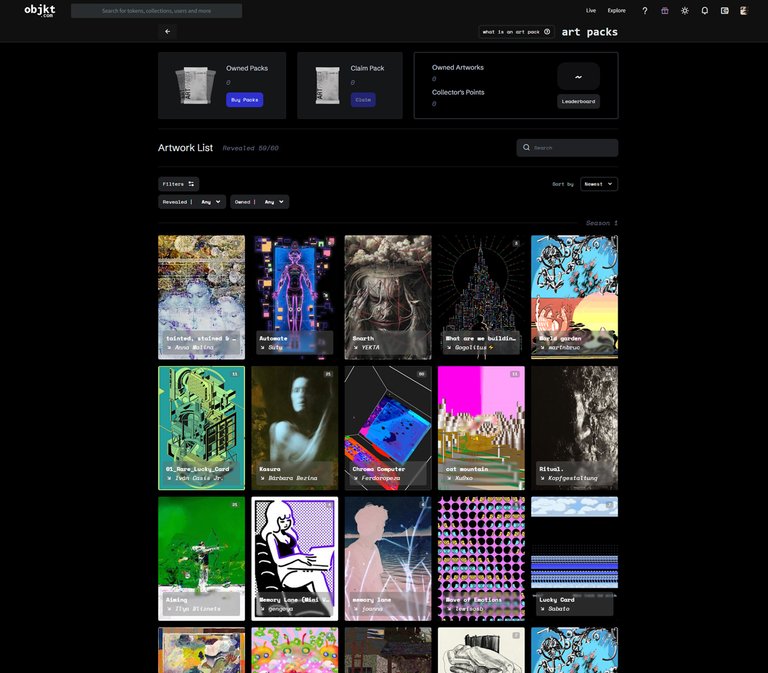Open the 'tainted, stained' artwork card
The width and height of the screenshot is (768, 673).
pos(201,297)
